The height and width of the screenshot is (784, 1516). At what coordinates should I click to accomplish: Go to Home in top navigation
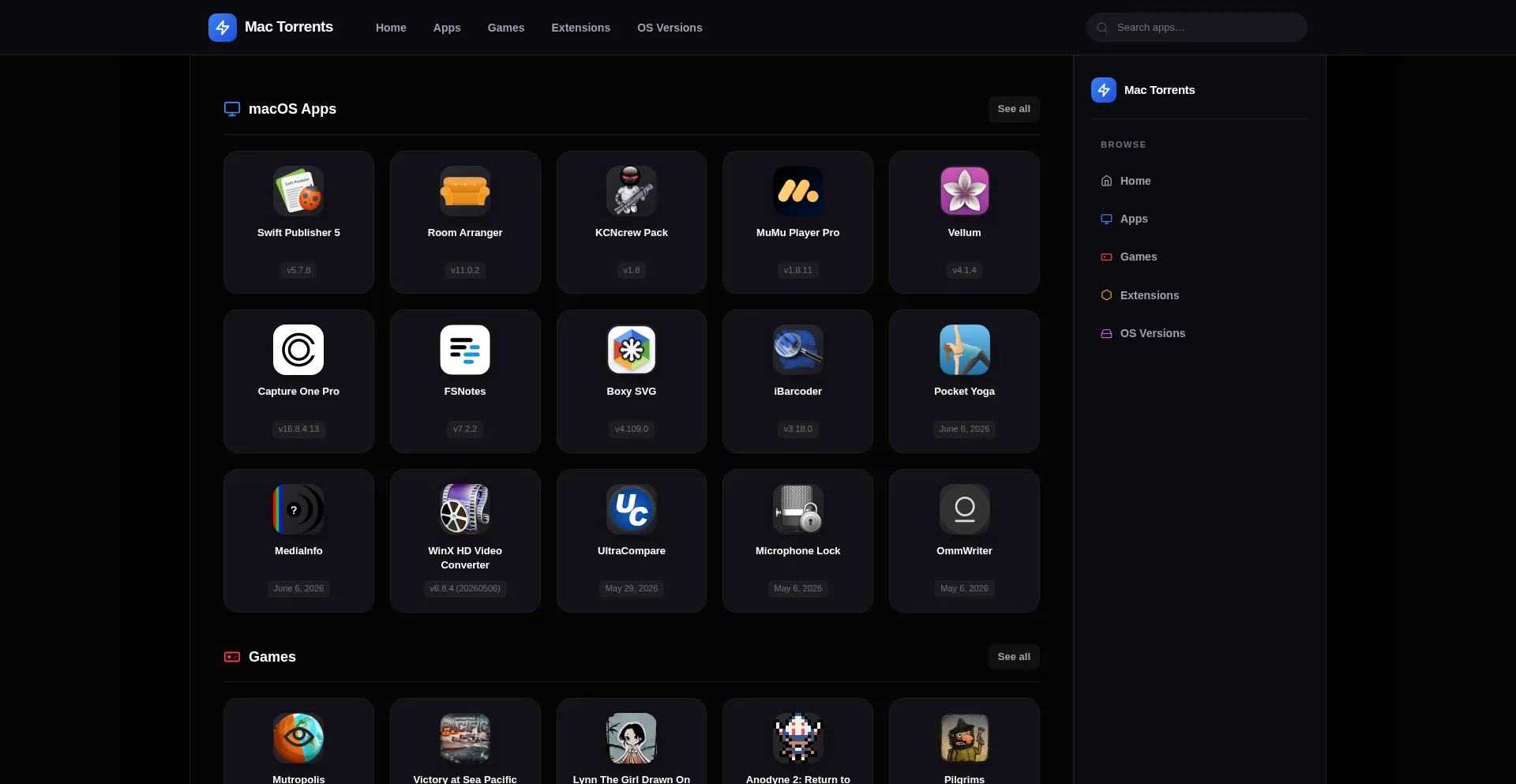[391, 28]
